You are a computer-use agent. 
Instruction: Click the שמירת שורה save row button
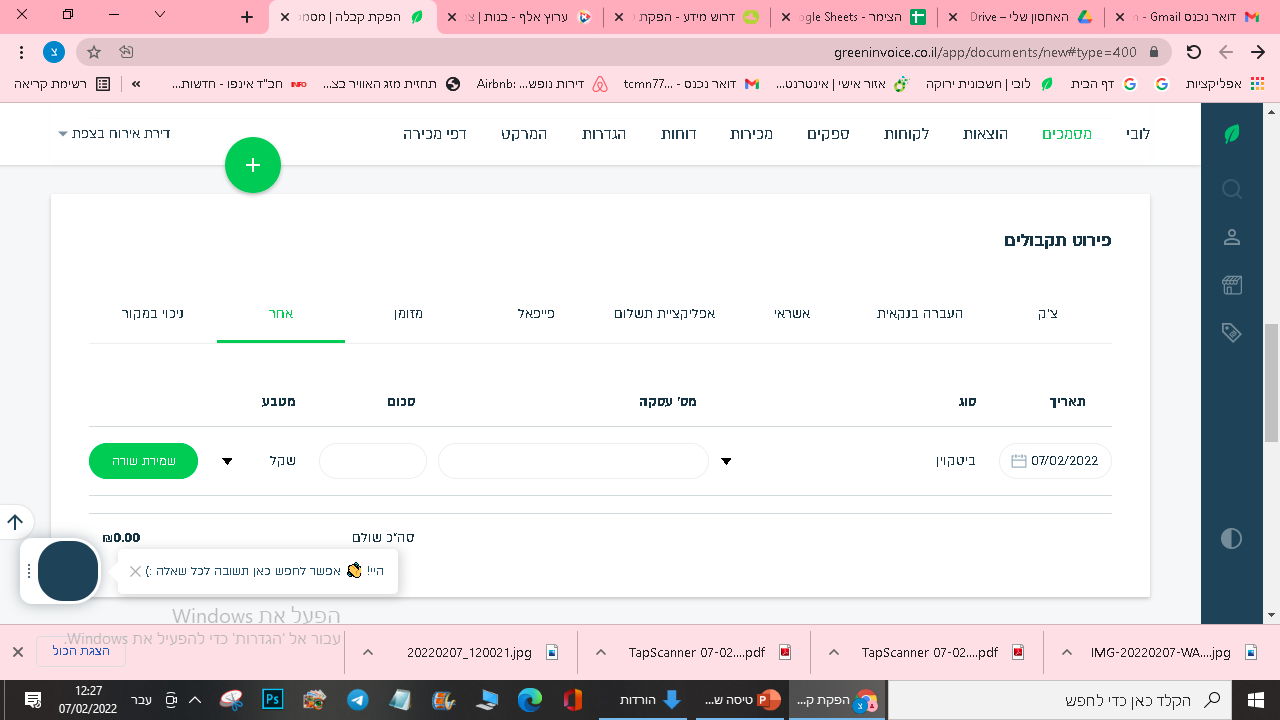[x=143, y=461]
